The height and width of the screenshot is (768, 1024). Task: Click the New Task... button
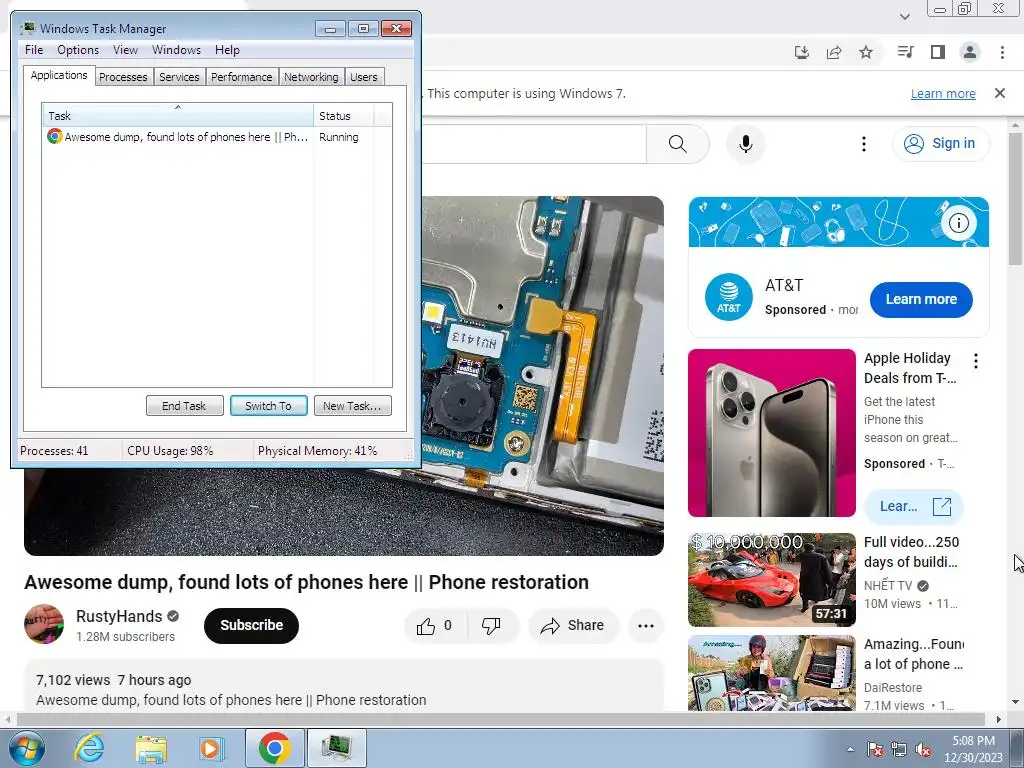[x=353, y=406]
